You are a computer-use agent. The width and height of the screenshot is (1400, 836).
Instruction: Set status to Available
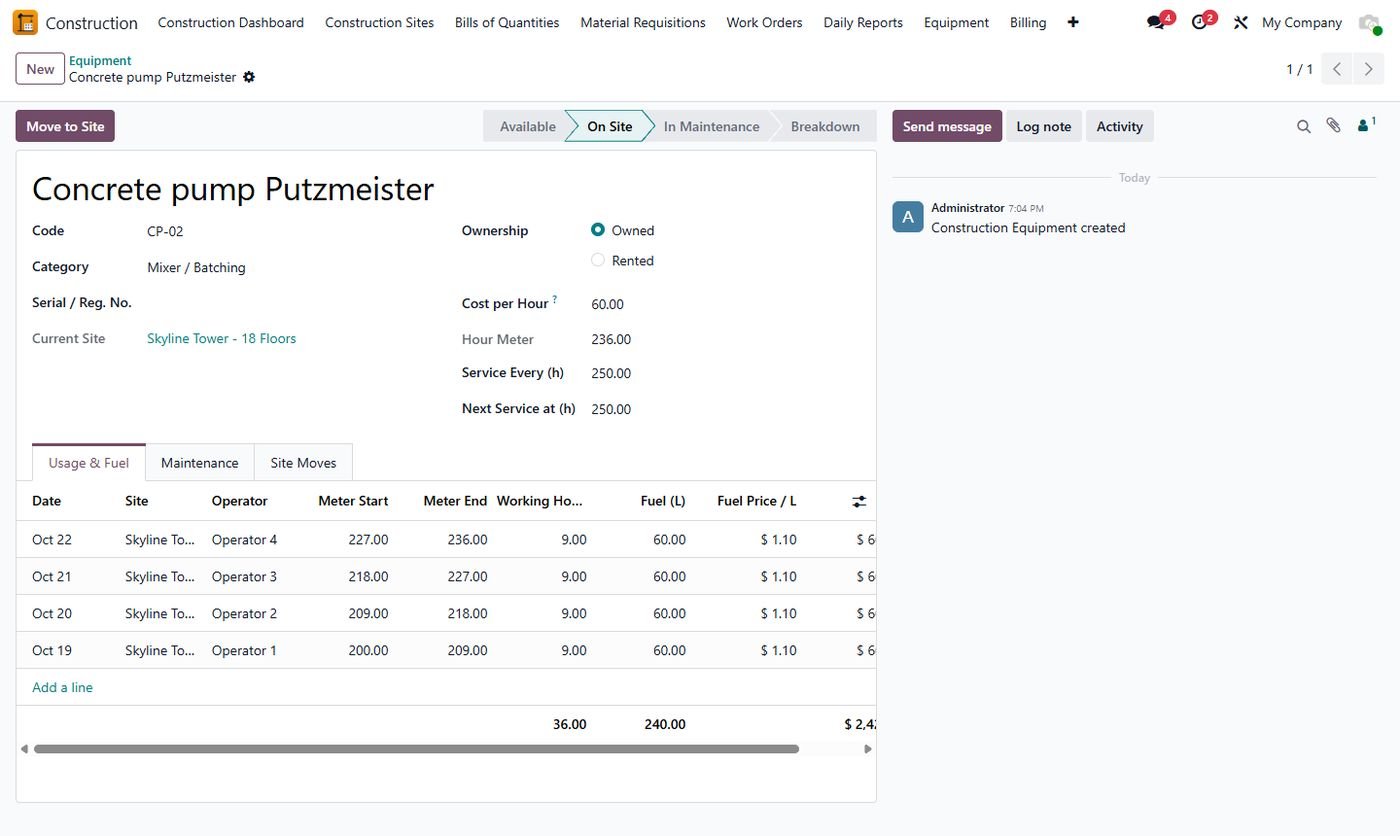coord(527,126)
